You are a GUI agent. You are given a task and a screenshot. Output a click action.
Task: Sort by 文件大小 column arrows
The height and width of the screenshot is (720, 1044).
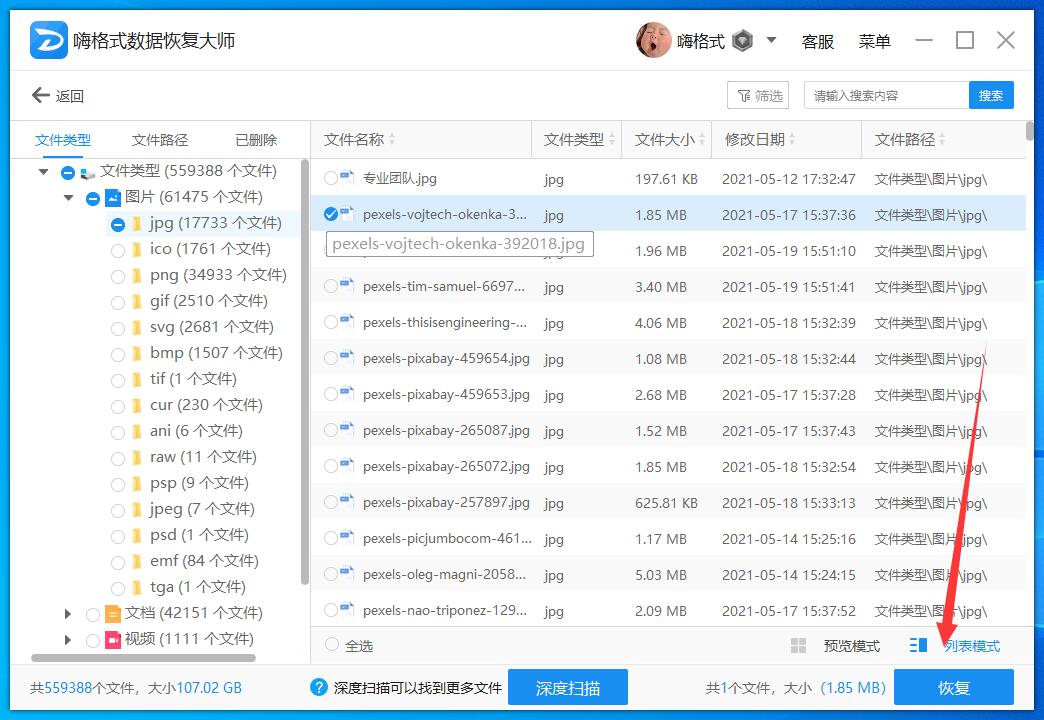pyautogui.click(x=702, y=139)
